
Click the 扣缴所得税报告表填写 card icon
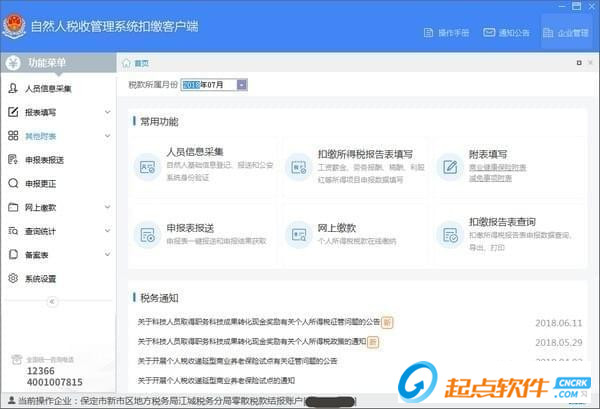coord(298,167)
